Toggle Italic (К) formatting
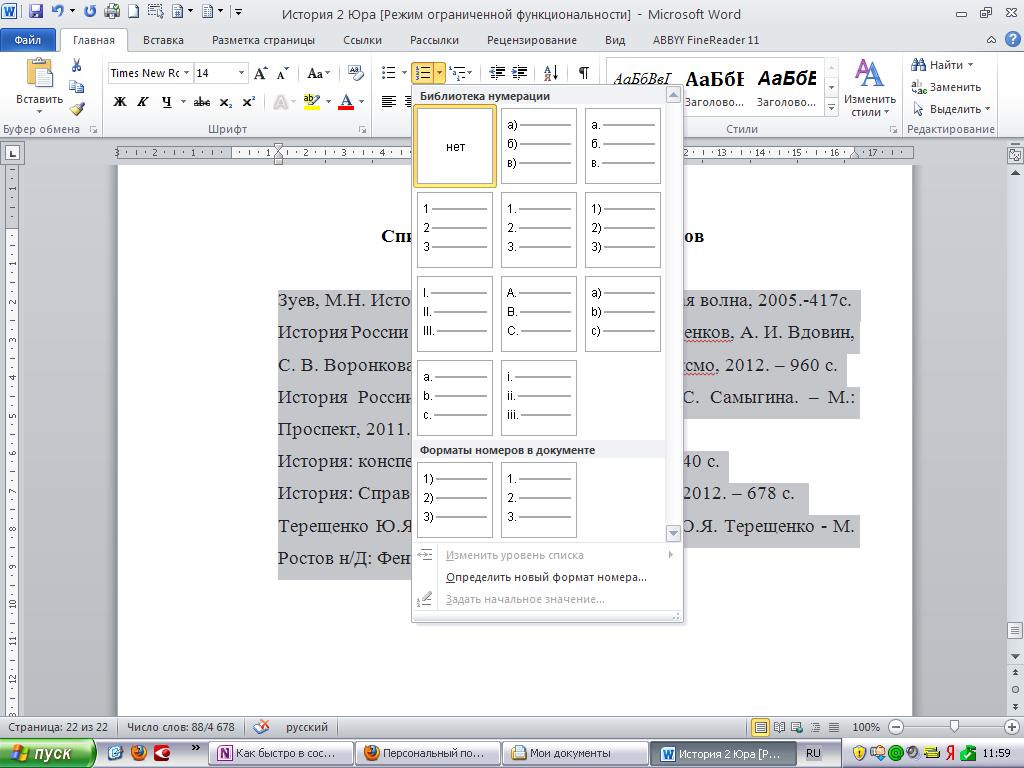Screen dimensions: 1024x768 [x=143, y=102]
